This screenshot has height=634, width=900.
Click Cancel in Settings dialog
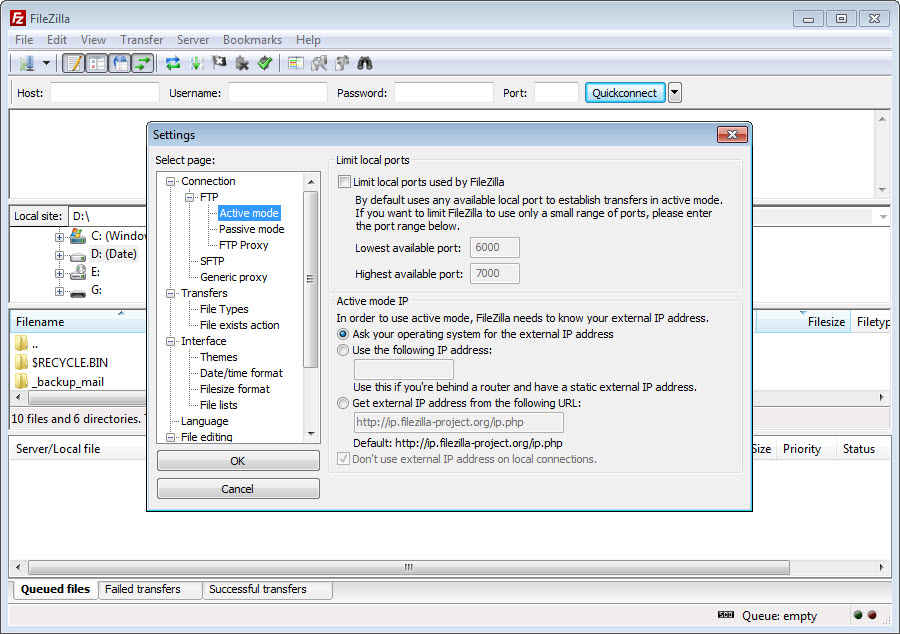click(238, 489)
